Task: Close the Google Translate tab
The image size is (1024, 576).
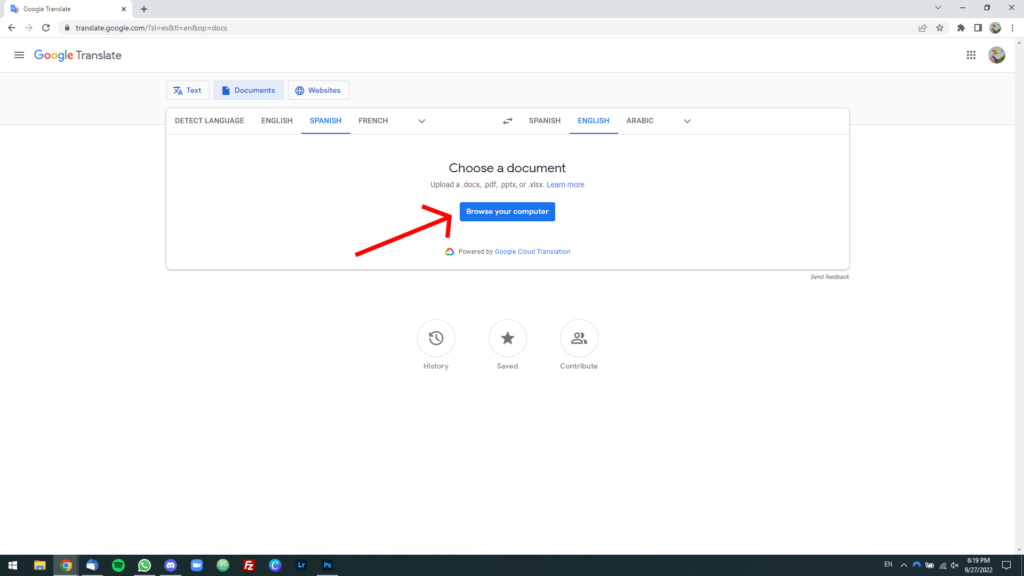Action: (x=123, y=9)
